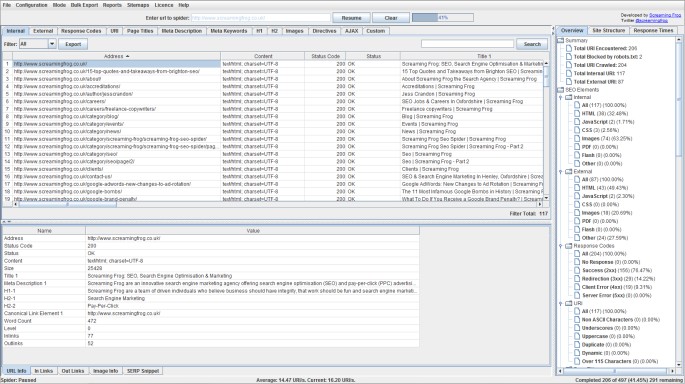Click the search text field
685x384 pixels.
tap(467, 44)
